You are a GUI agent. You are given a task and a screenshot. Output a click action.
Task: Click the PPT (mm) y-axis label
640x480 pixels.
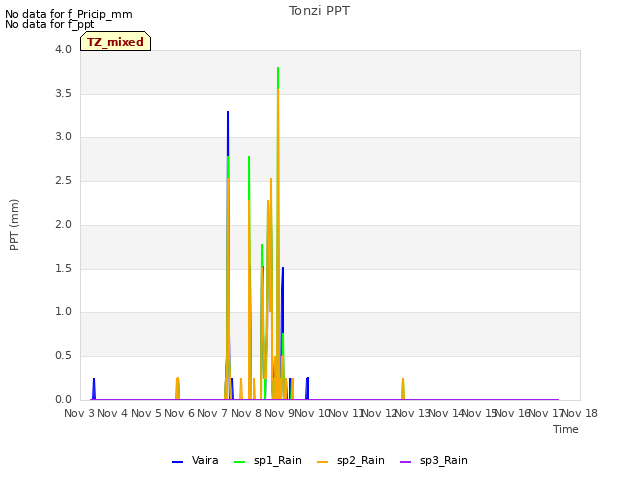click(x=14, y=225)
